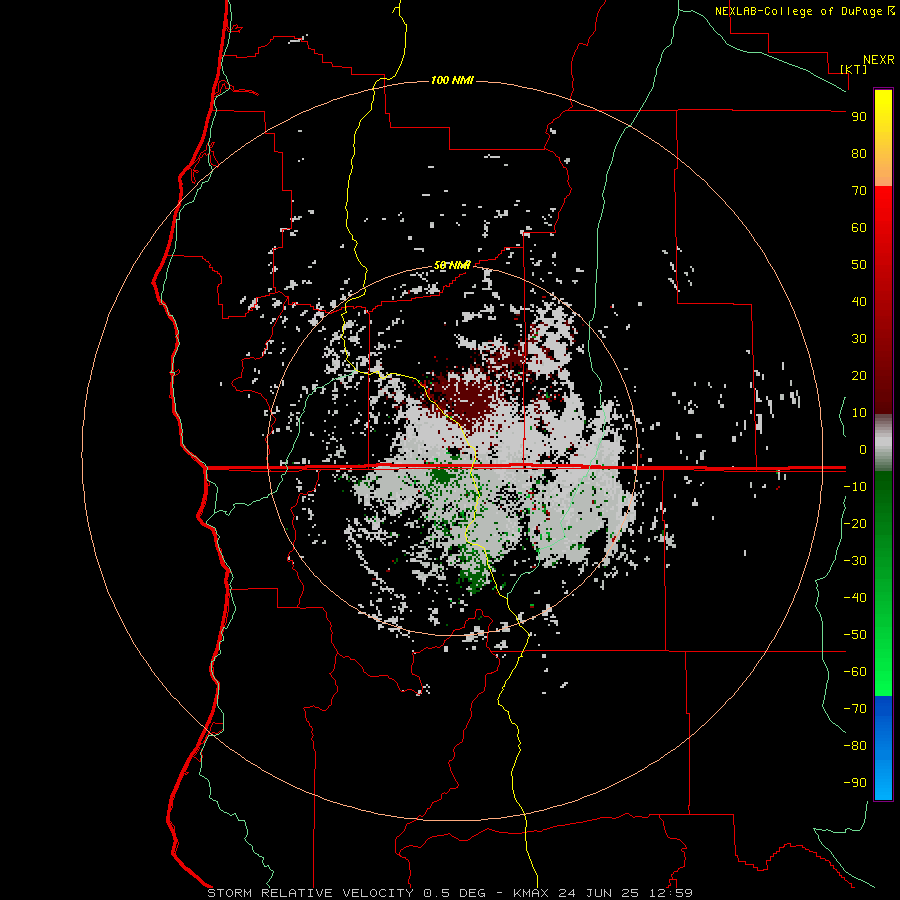900x900 pixels.
Task: Click the "100 NMI" range ring label
Action: click(x=452, y=80)
